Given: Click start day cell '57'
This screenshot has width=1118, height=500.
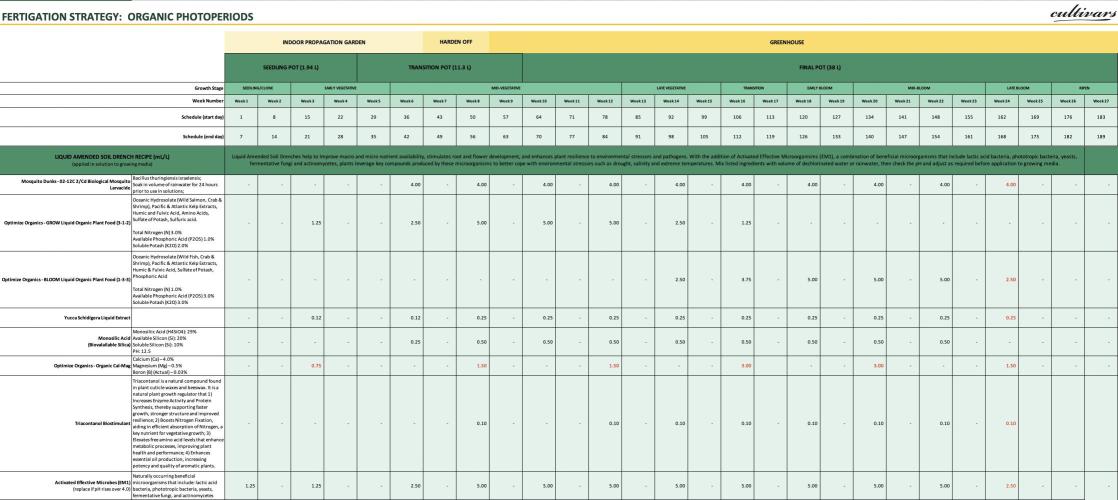Looking at the screenshot, I should (x=506, y=116).
